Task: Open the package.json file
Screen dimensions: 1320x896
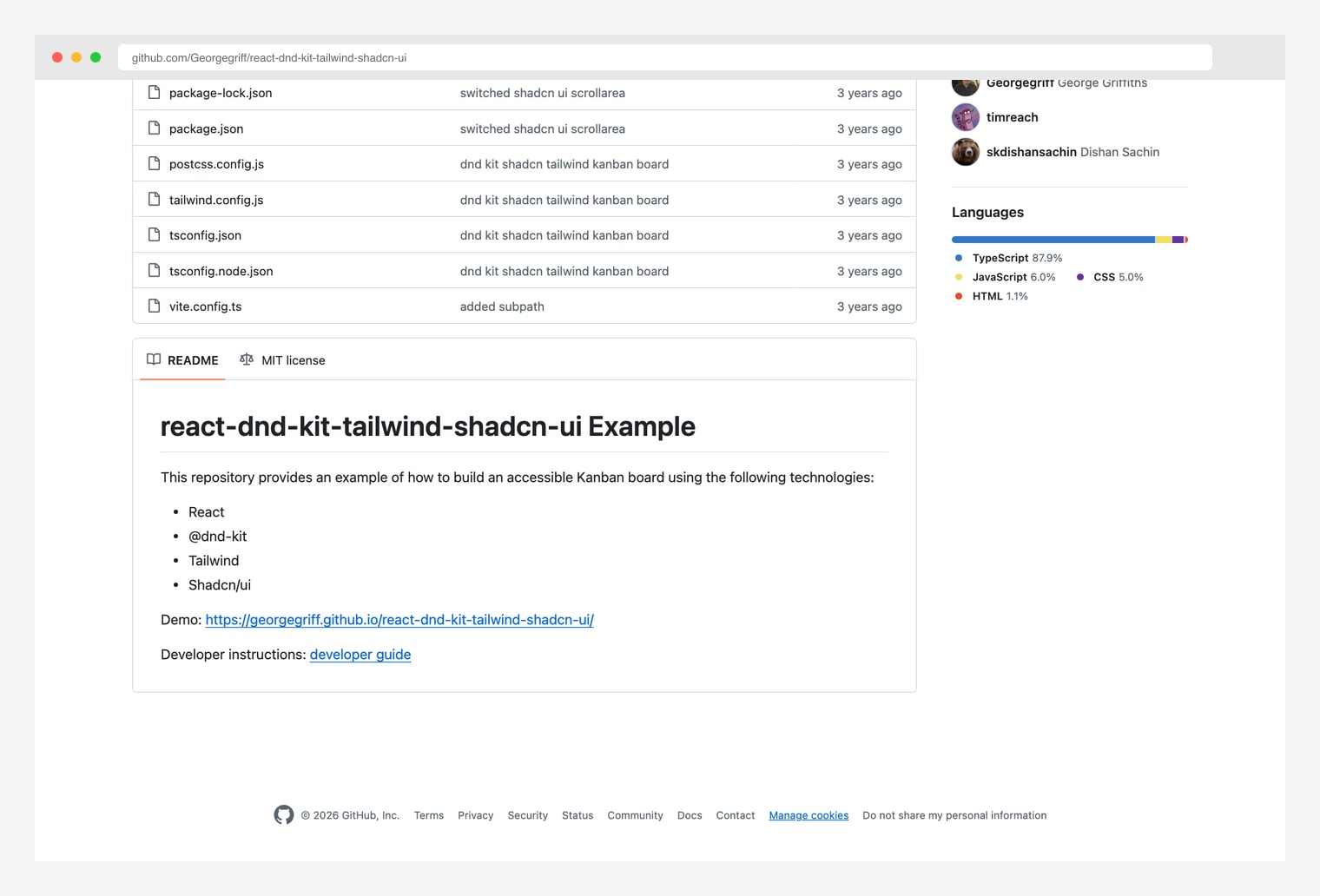Action: (206, 128)
